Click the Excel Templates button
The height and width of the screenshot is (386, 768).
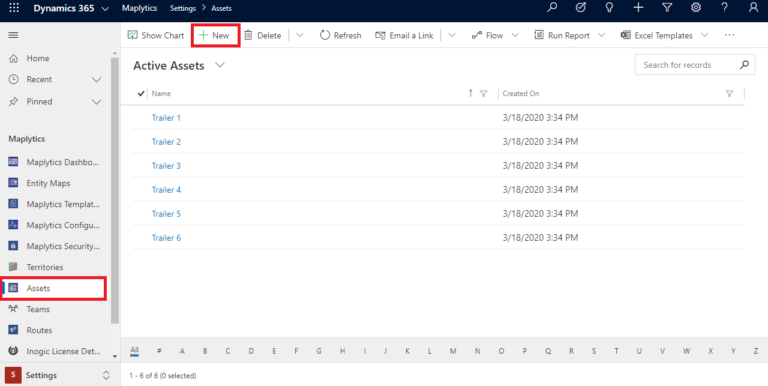[x=657, y=35]
